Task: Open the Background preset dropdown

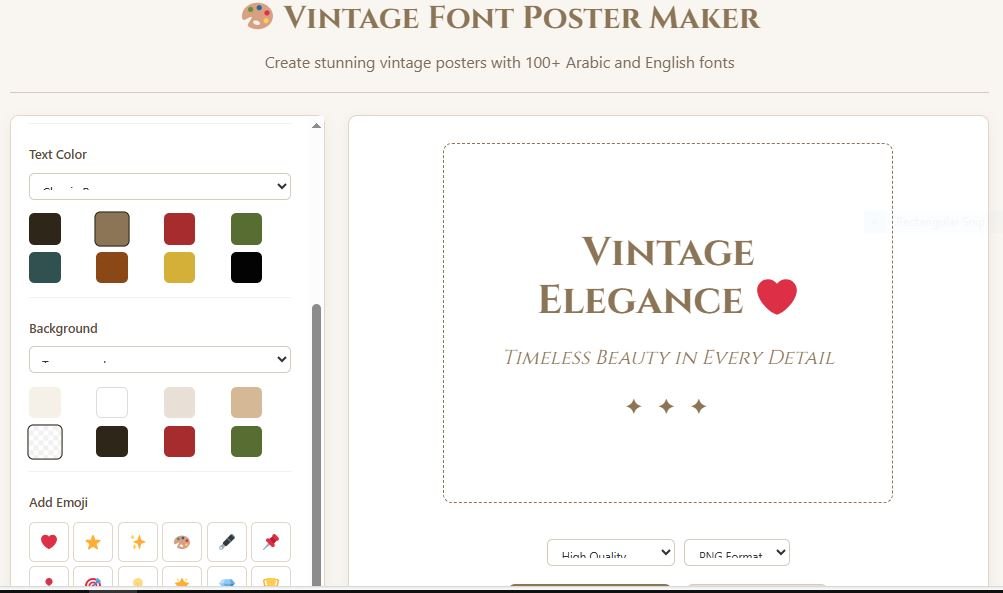Action: pyautogui.click(x=160, y=360)
